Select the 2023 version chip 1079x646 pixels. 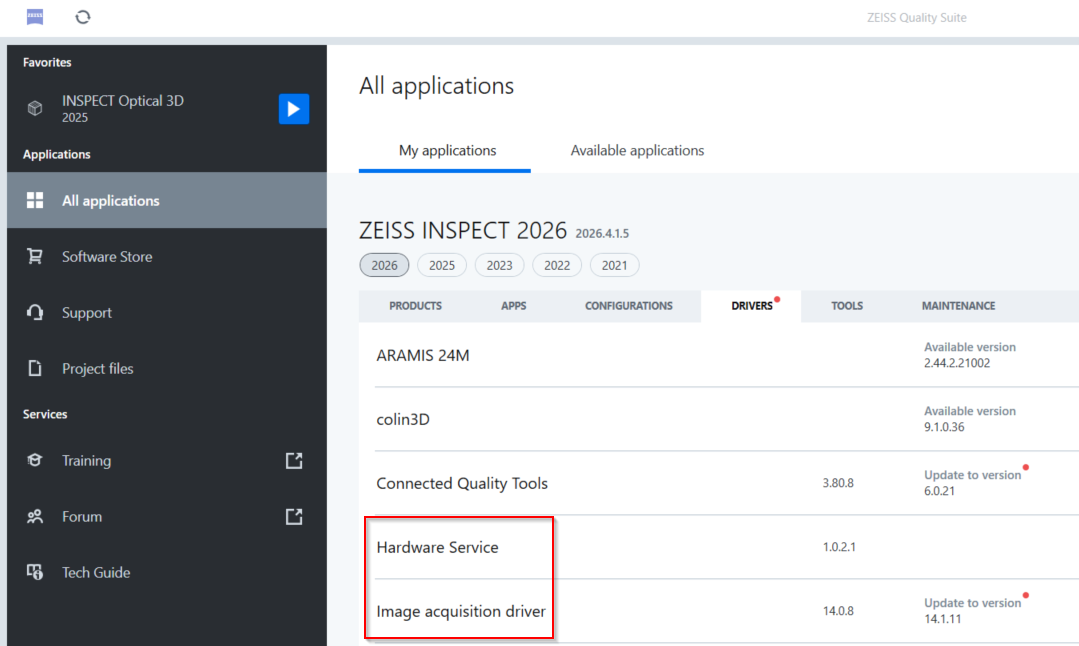[500, 265]
